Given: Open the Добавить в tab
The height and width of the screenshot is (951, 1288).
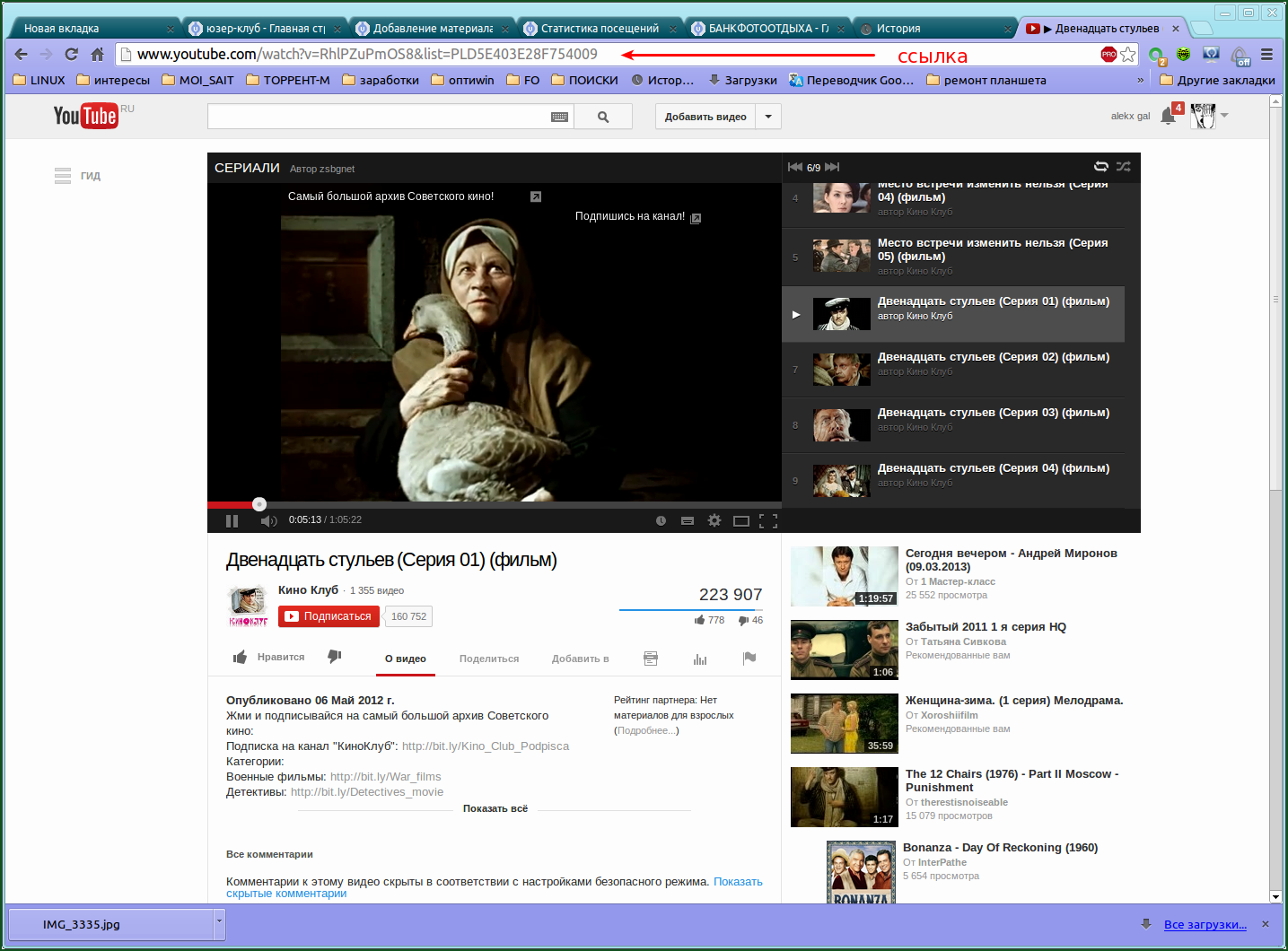Looking at the screenshot, I should tap(580, 659).
